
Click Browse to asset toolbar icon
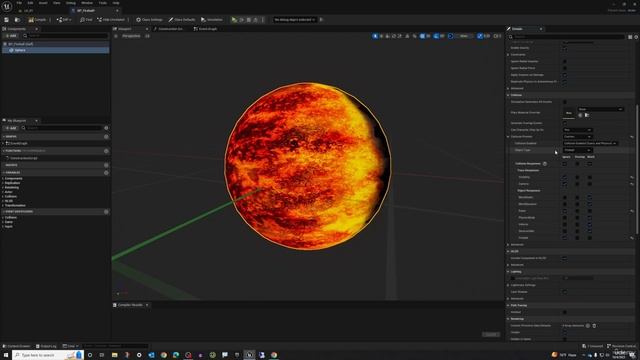tap(17, 20)
